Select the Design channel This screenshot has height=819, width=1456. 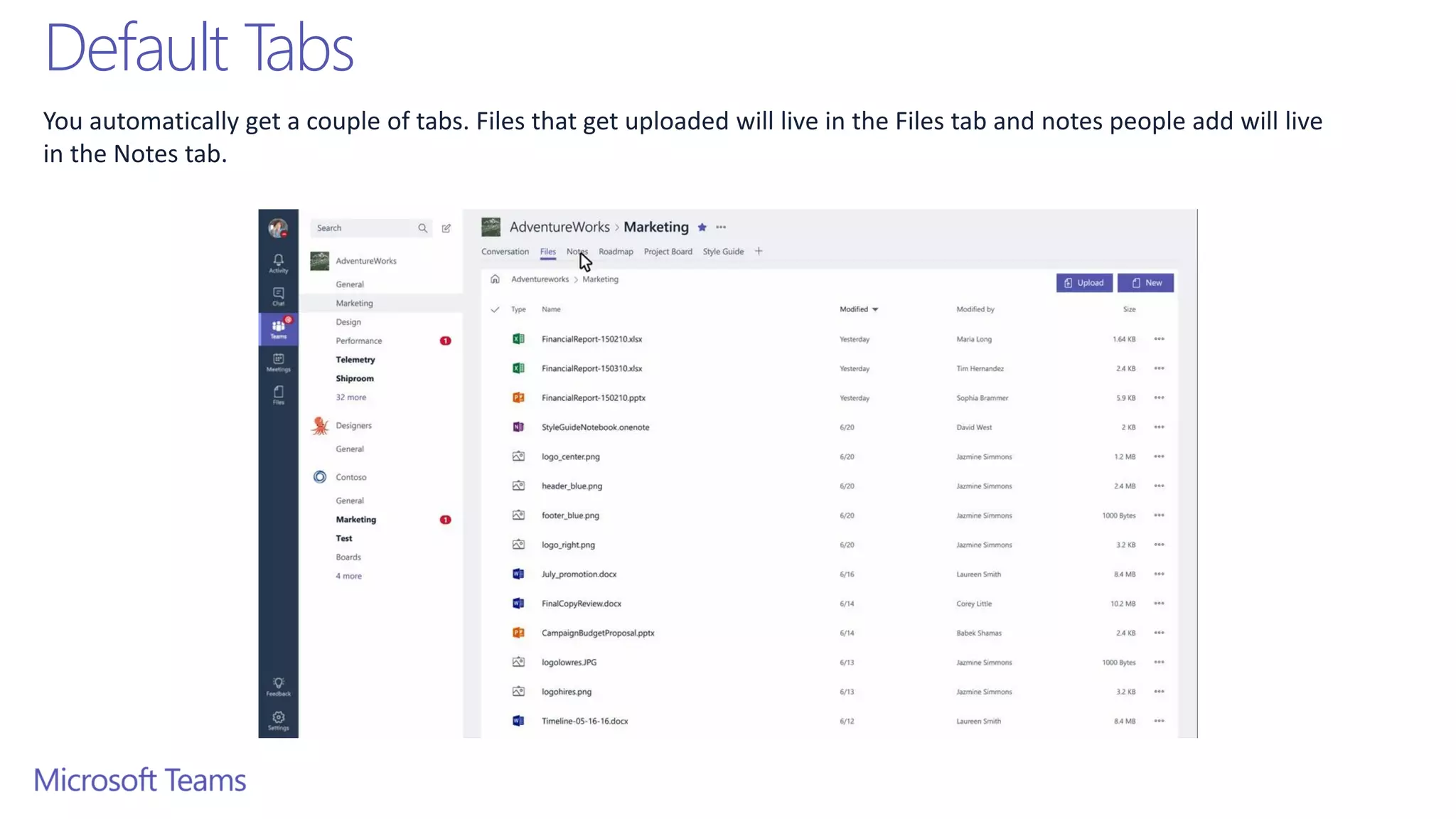[x=348, y=322]
